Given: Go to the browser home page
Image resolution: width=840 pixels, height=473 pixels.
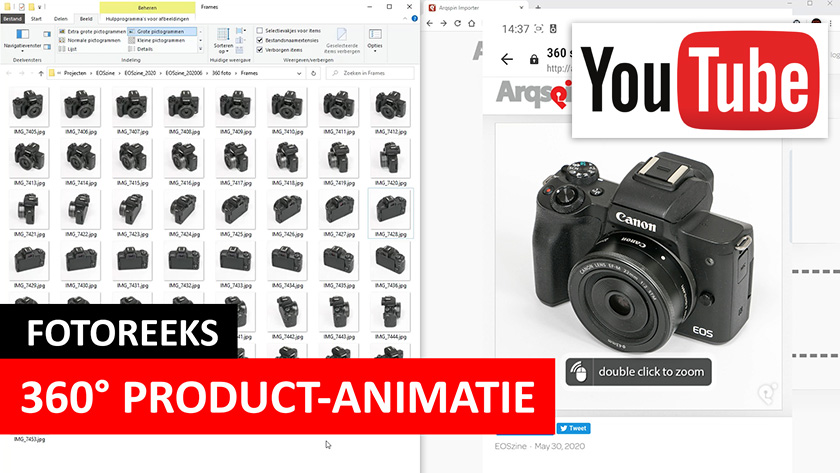Looking at the screenshot, I should click(474, 22).
